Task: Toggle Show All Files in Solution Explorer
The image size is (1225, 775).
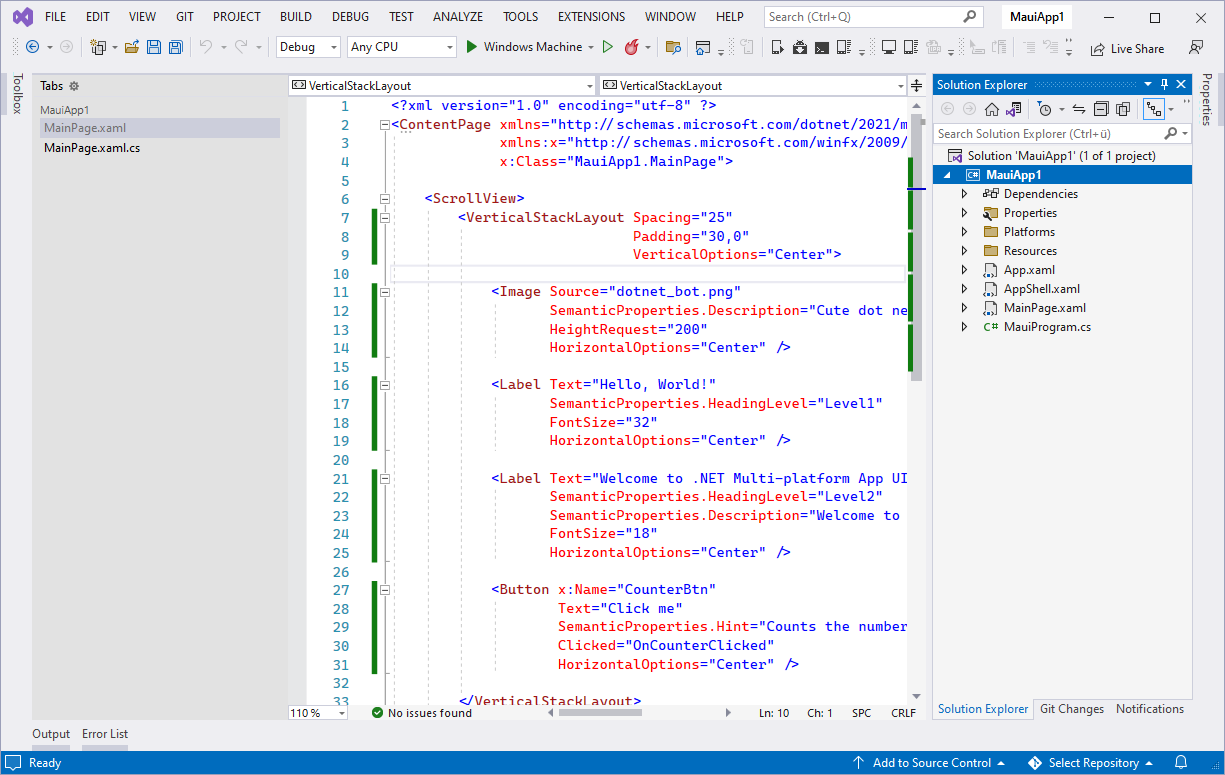Action: coord(1122,109)
